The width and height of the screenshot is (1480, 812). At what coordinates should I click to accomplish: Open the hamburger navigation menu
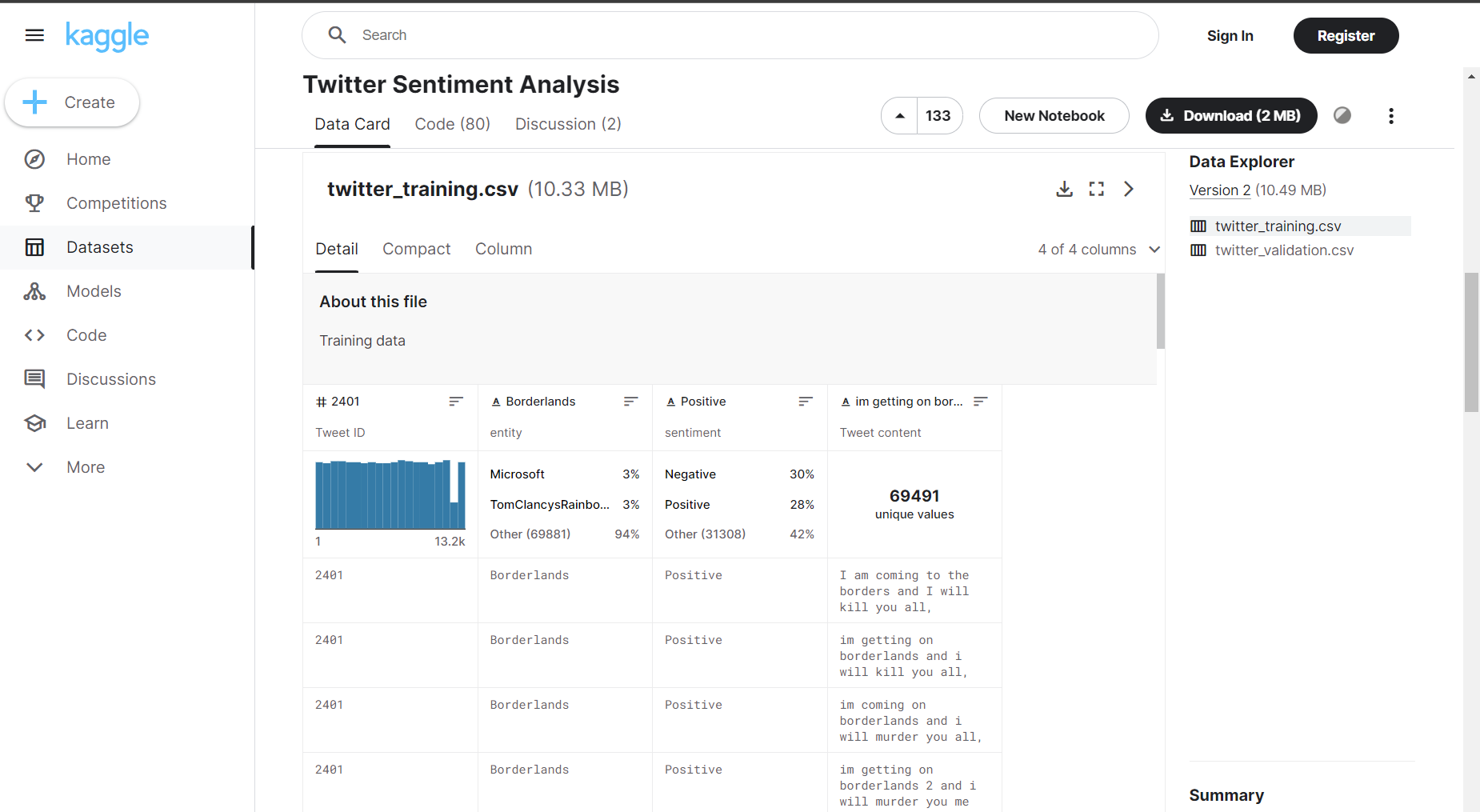pyautogui.click(x=34, y=35)
